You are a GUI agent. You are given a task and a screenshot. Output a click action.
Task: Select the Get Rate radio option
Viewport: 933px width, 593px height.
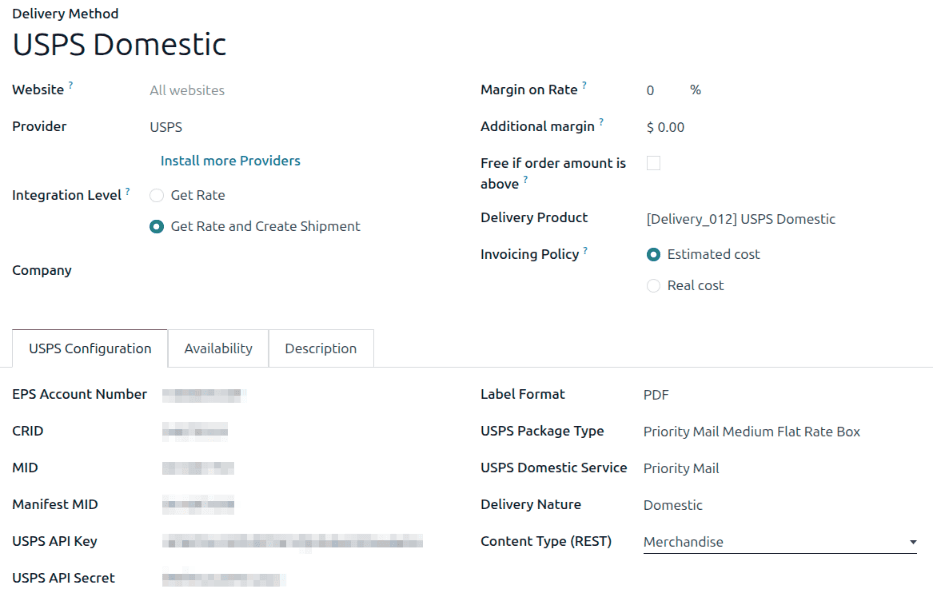tap(156, 195)
